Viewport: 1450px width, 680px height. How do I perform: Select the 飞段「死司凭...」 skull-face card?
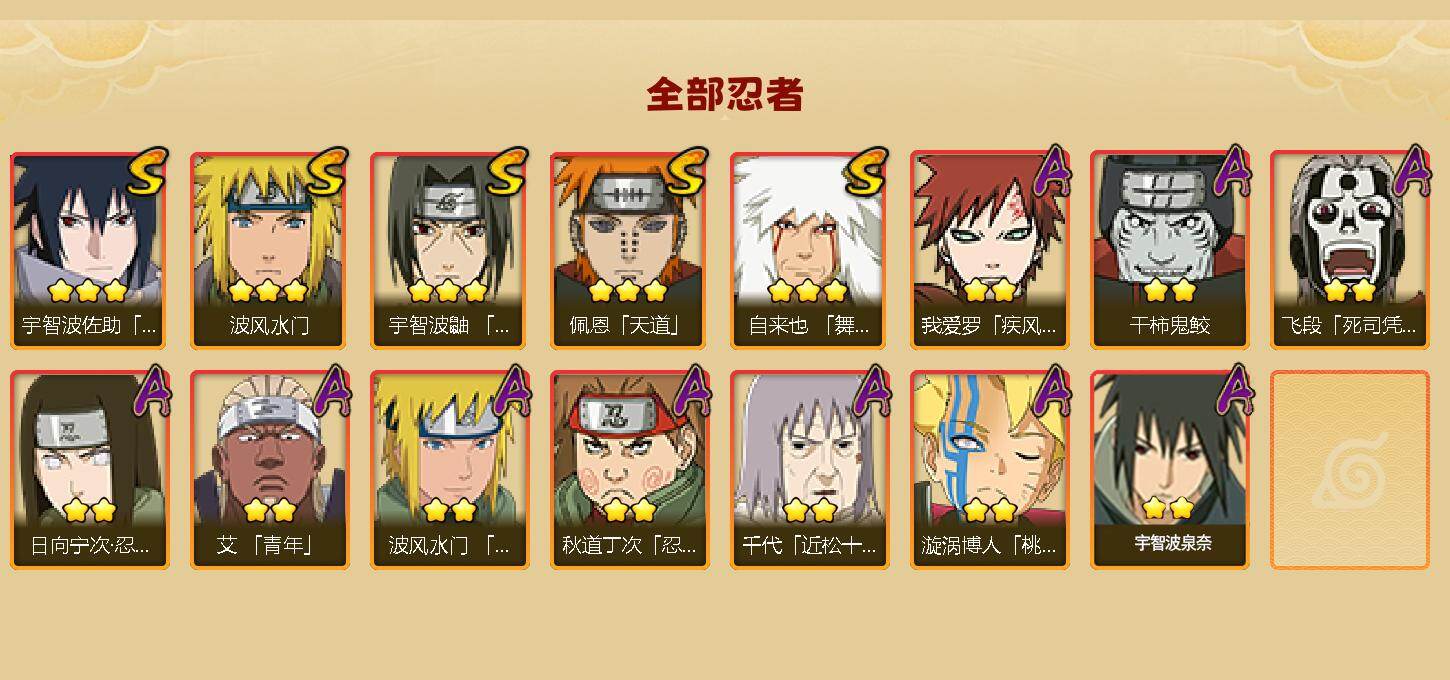coord(1349,250)
